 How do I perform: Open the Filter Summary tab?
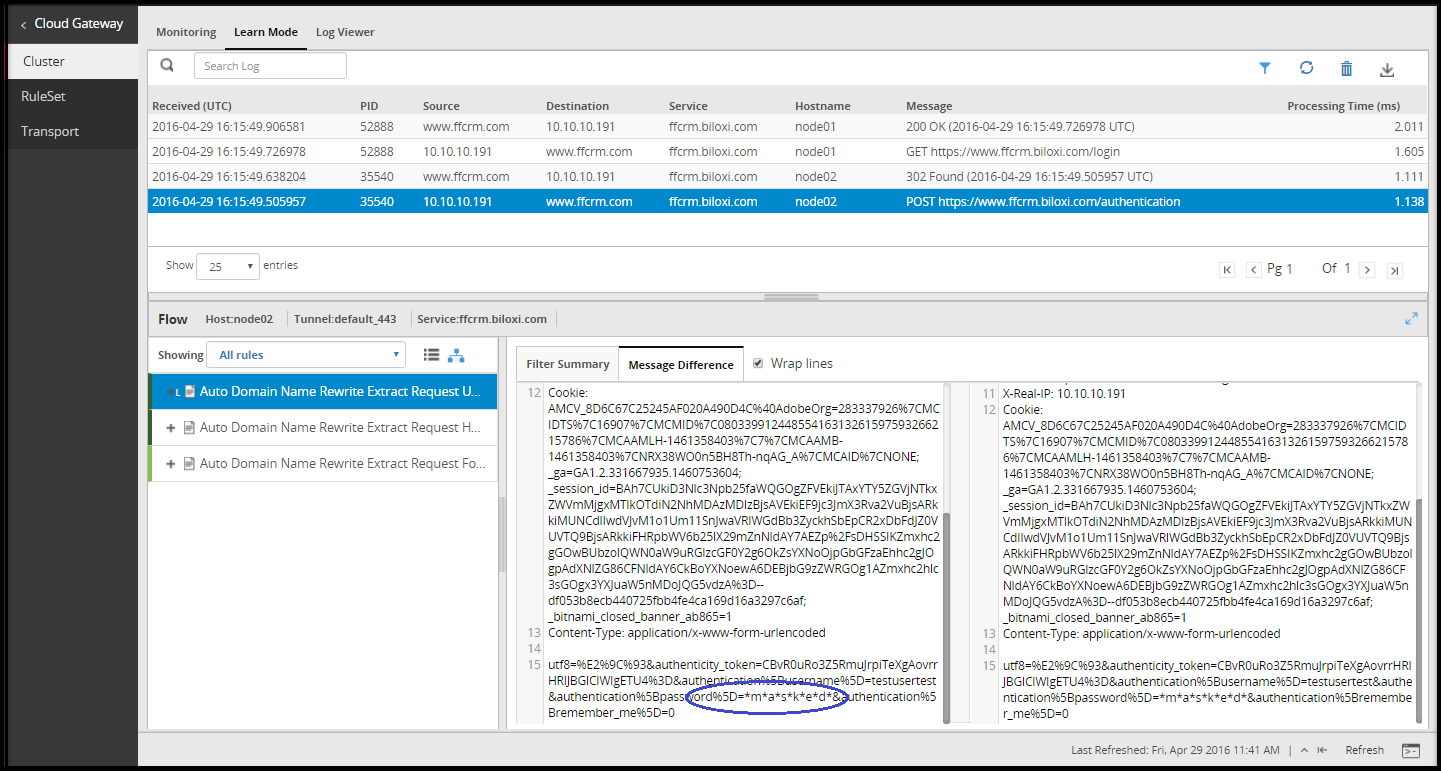tap(568, 364)
